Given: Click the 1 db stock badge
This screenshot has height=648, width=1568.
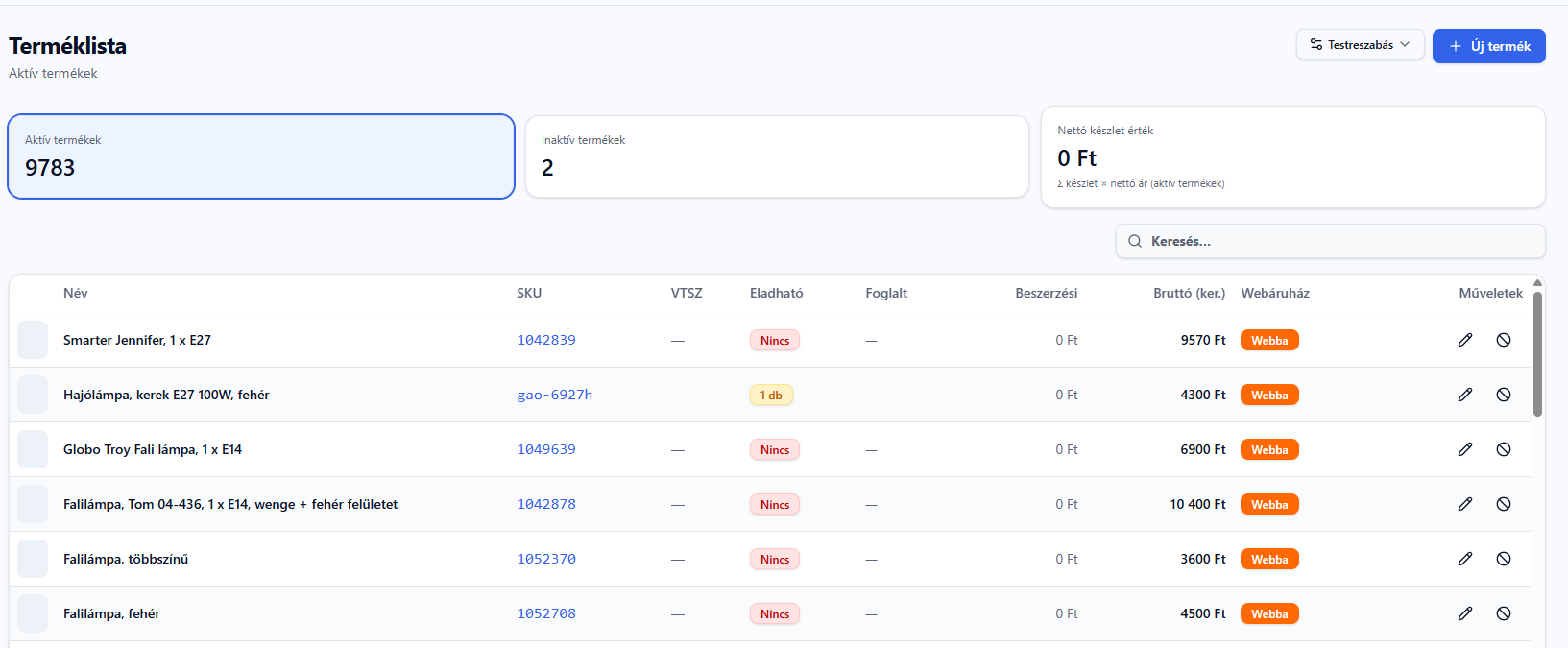Looking at the screenshot, I should pos(771,395).
